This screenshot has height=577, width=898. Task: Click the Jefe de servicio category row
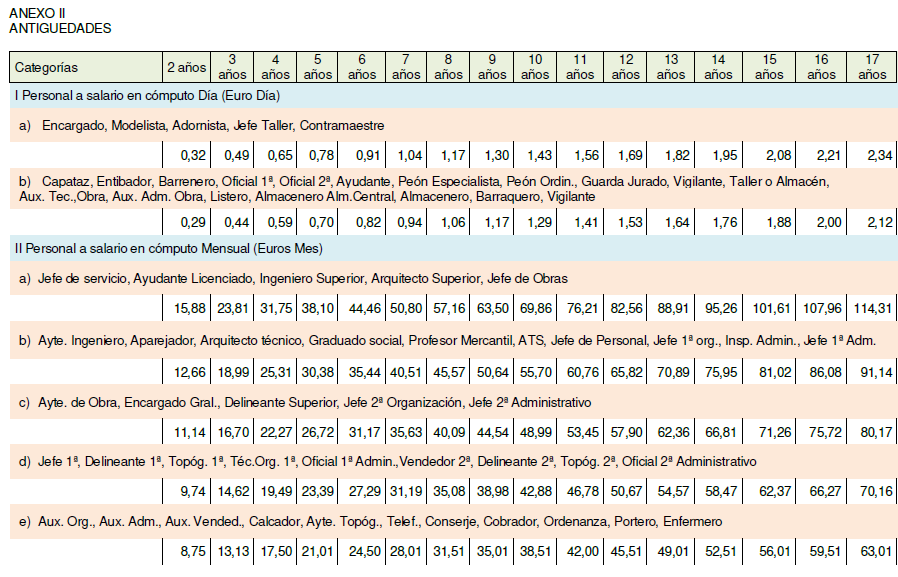(454, 279)
